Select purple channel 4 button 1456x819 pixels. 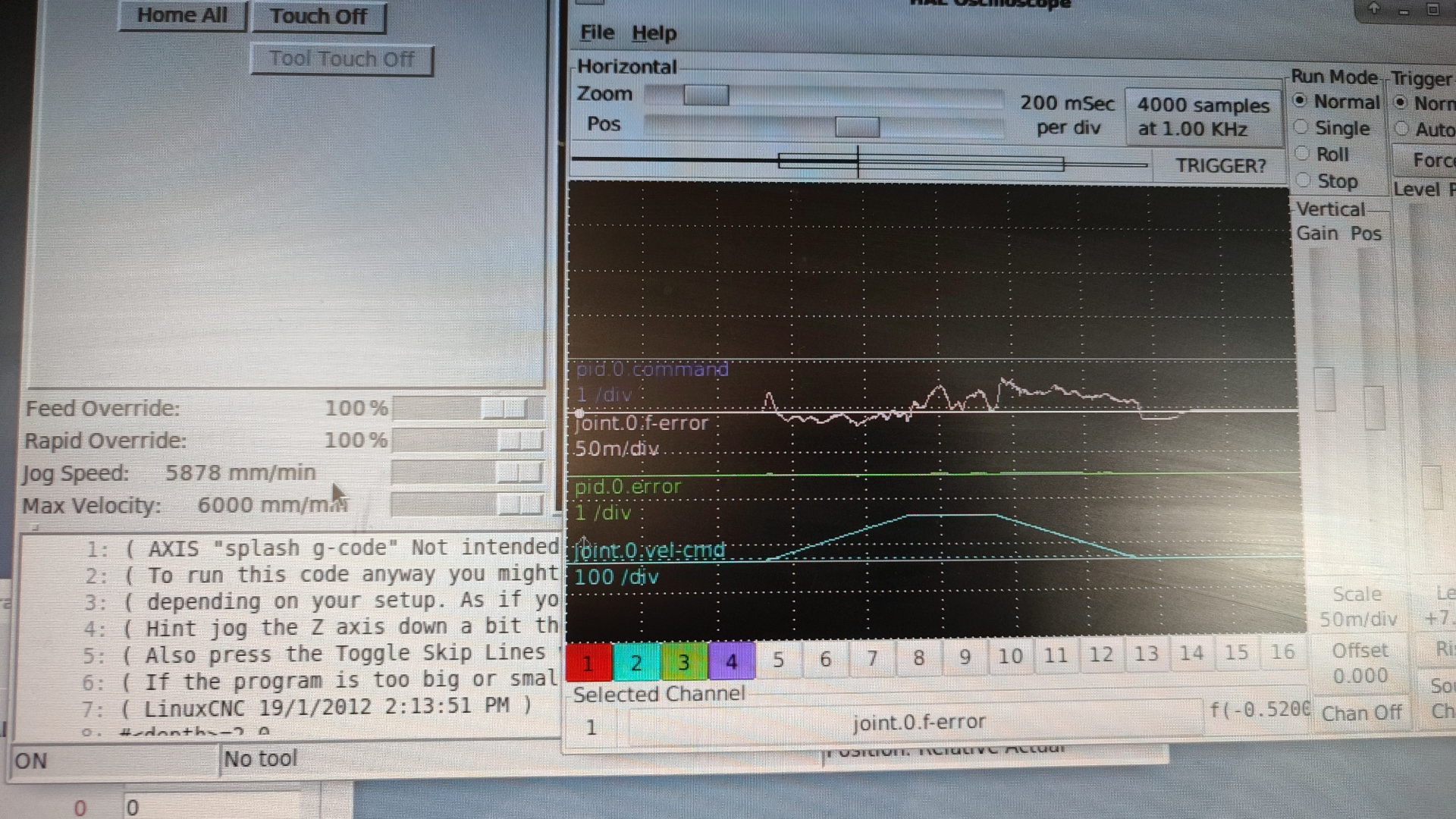pos(731,661)
